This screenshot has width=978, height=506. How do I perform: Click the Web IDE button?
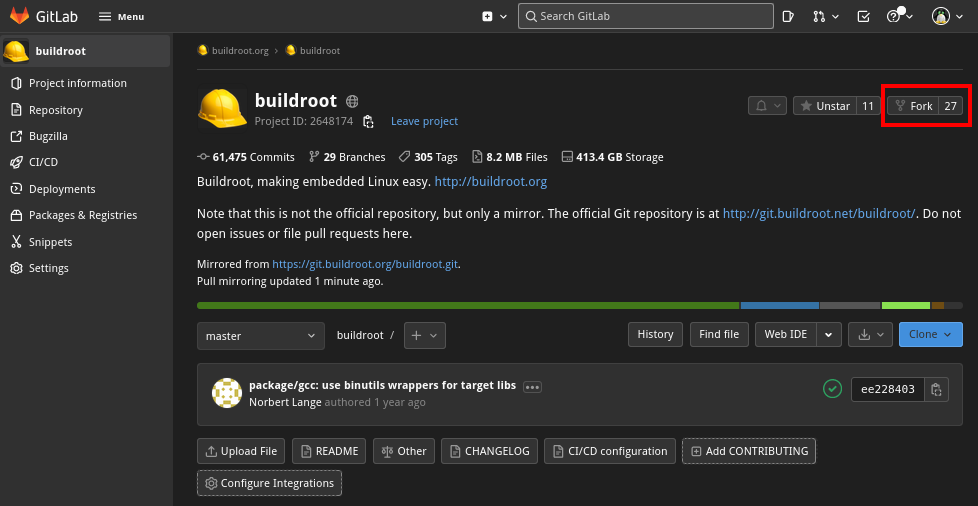785,334
